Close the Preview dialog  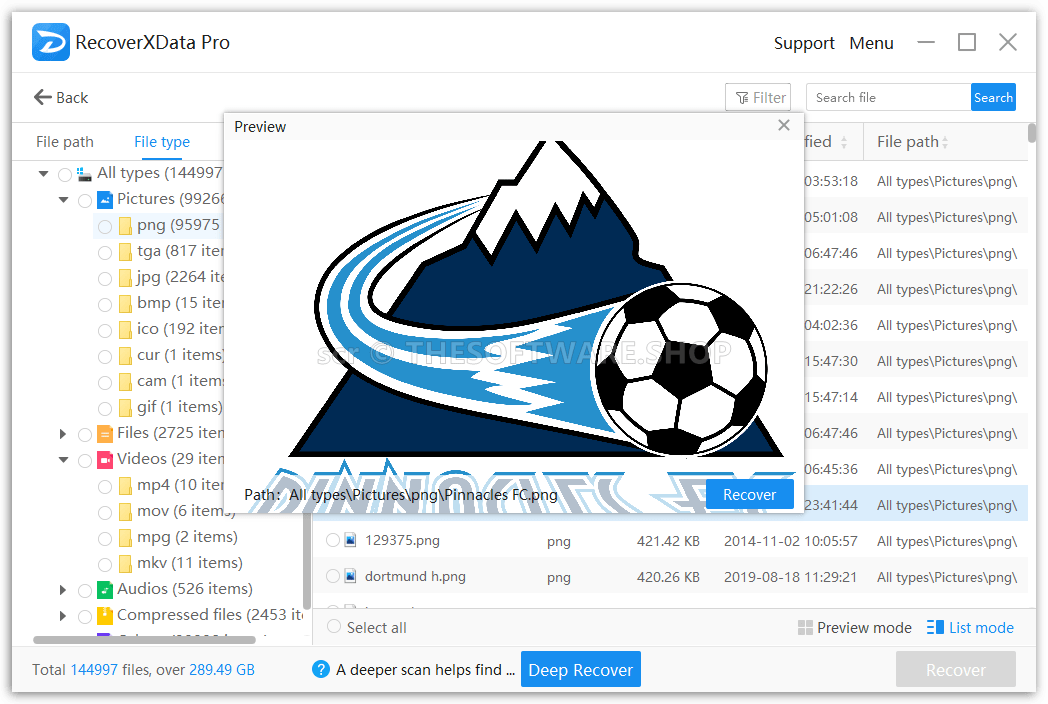784,125
